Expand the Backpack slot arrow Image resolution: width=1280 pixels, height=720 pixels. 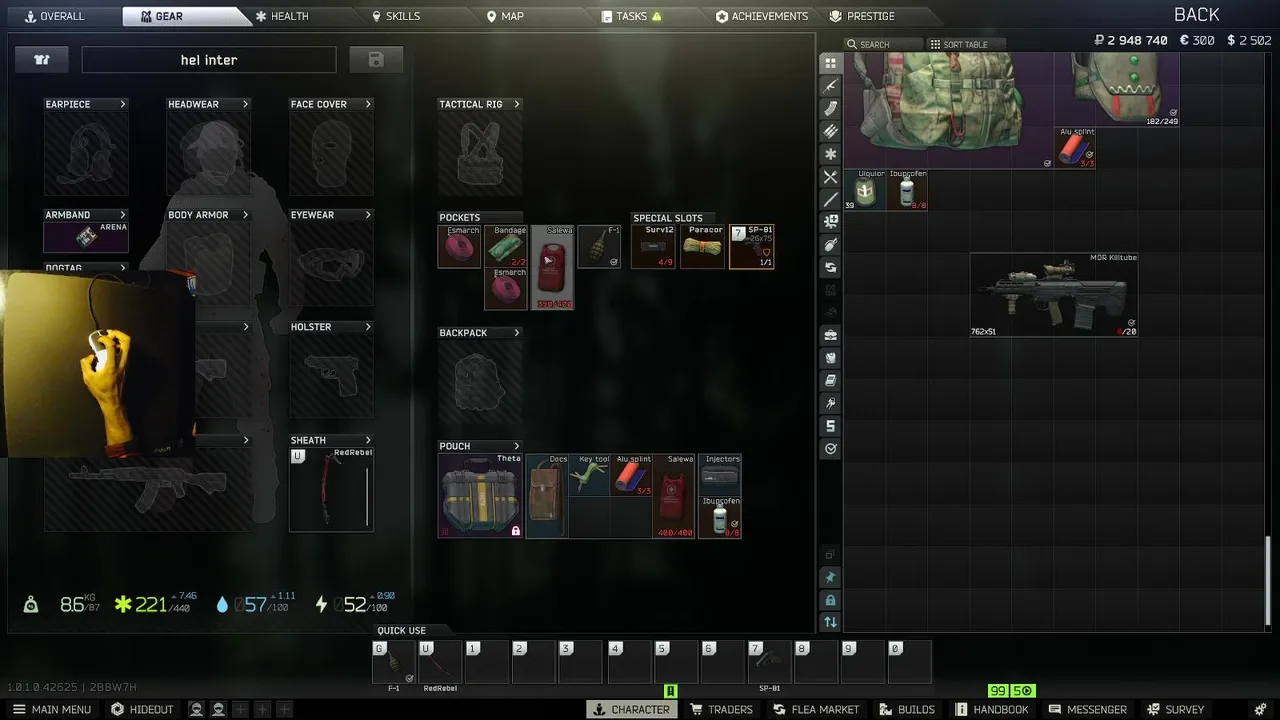coord(516,333)
